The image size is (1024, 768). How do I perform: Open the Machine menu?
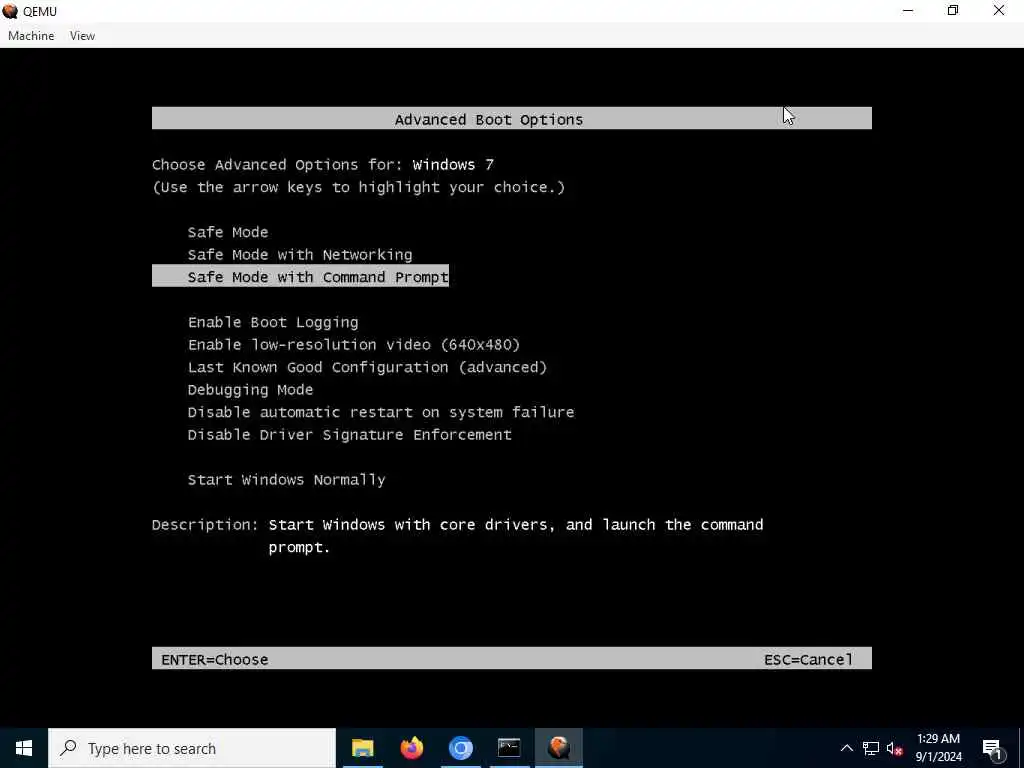coord(31,36)
